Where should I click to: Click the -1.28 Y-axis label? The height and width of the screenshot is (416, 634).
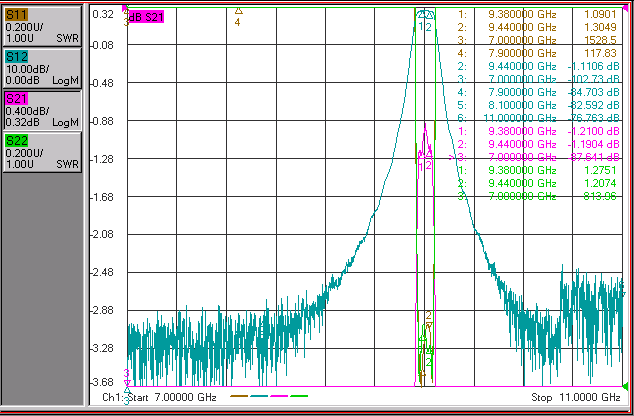[101, 159]
